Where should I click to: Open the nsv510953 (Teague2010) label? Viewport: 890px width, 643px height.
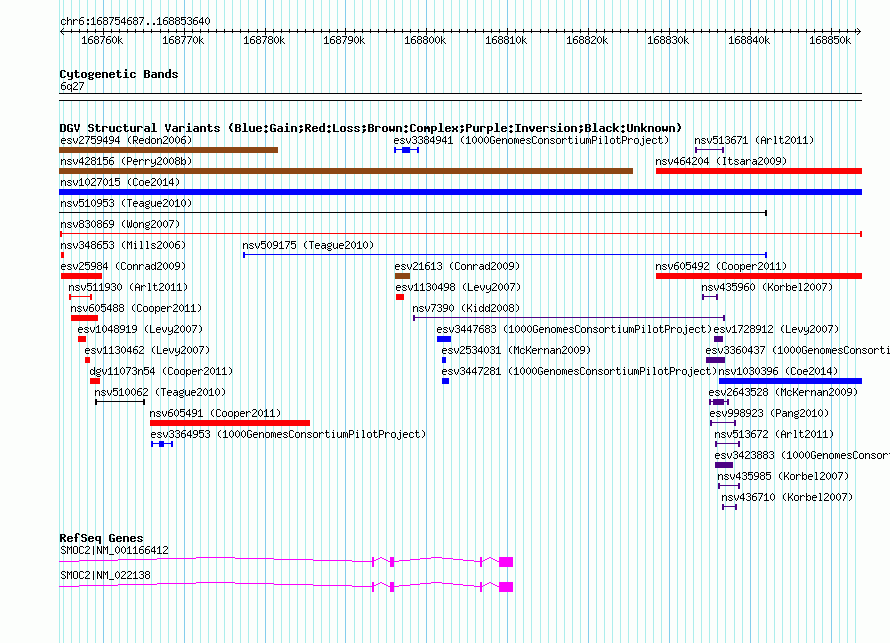pyautogui.click(x=126, y=203)
